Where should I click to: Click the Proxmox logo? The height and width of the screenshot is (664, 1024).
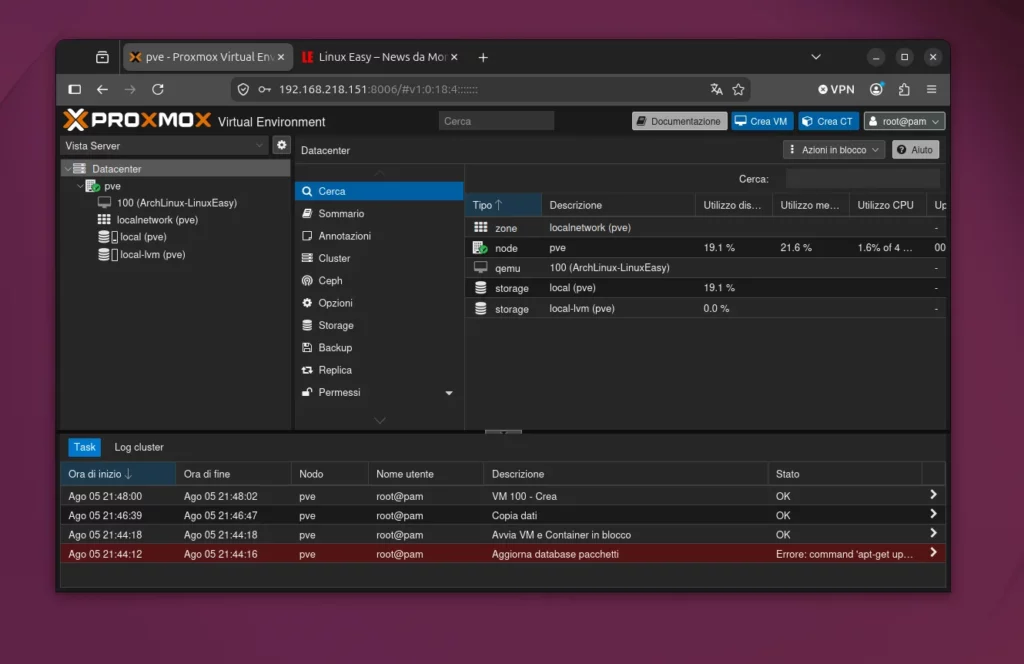137,120
